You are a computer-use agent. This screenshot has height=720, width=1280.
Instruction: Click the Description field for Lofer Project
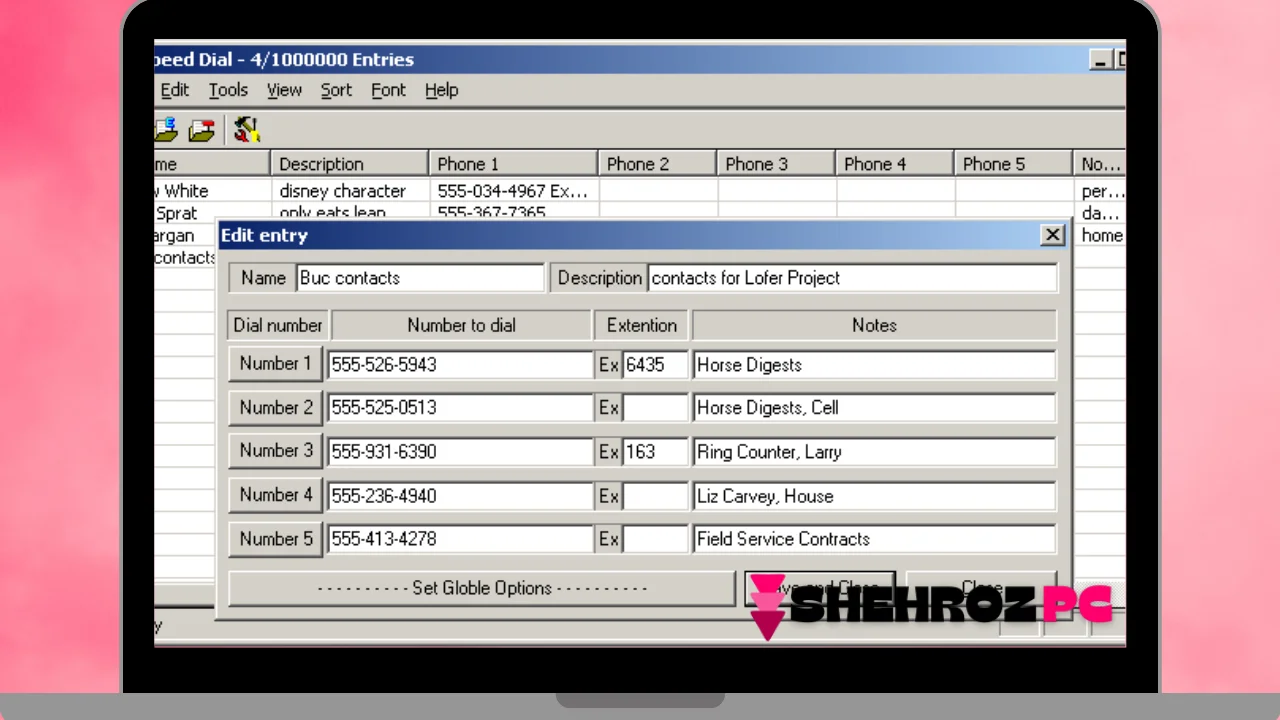point(852,278)
